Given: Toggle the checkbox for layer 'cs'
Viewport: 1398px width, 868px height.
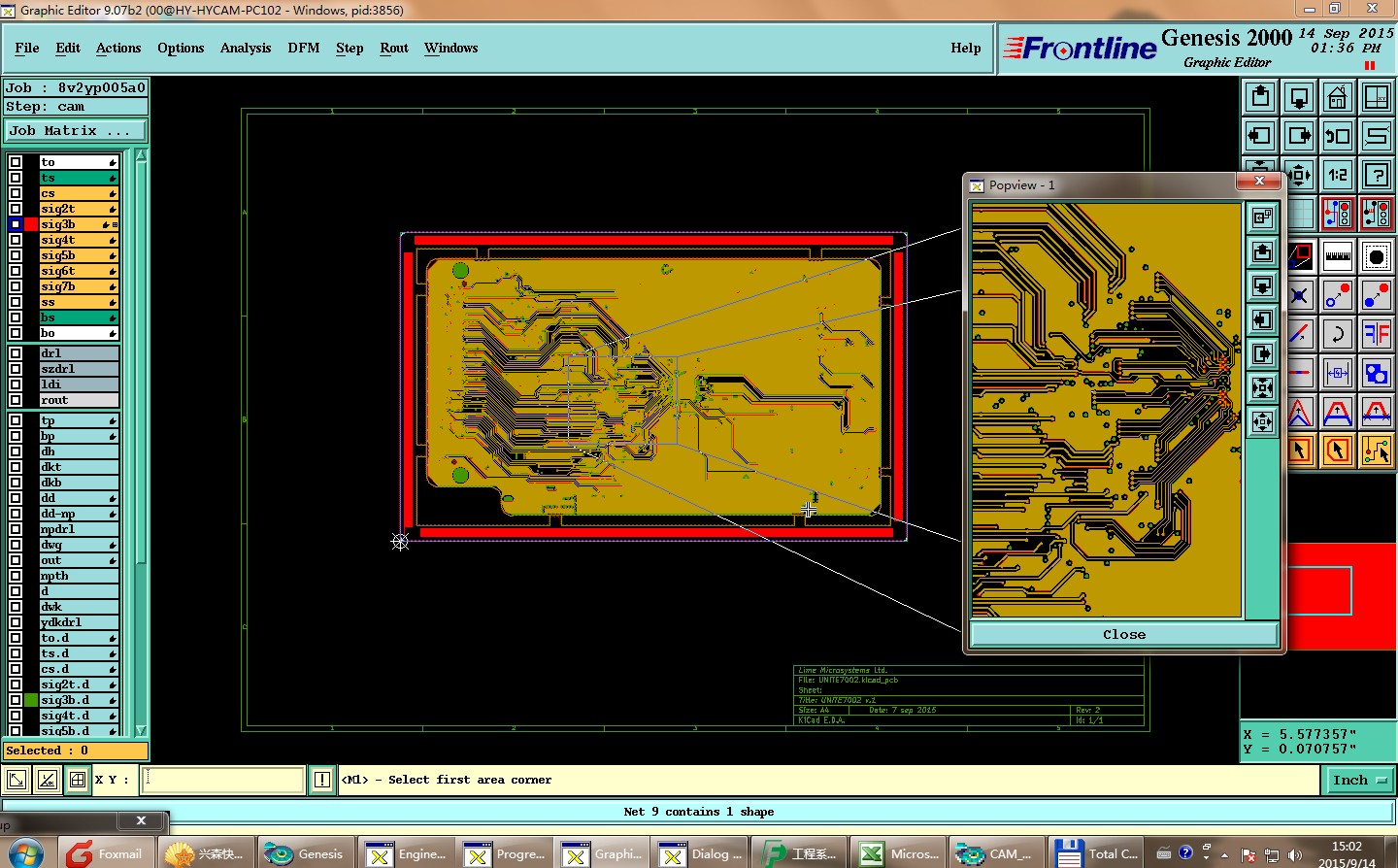Looking at the screenshot, I should (16, 193).
